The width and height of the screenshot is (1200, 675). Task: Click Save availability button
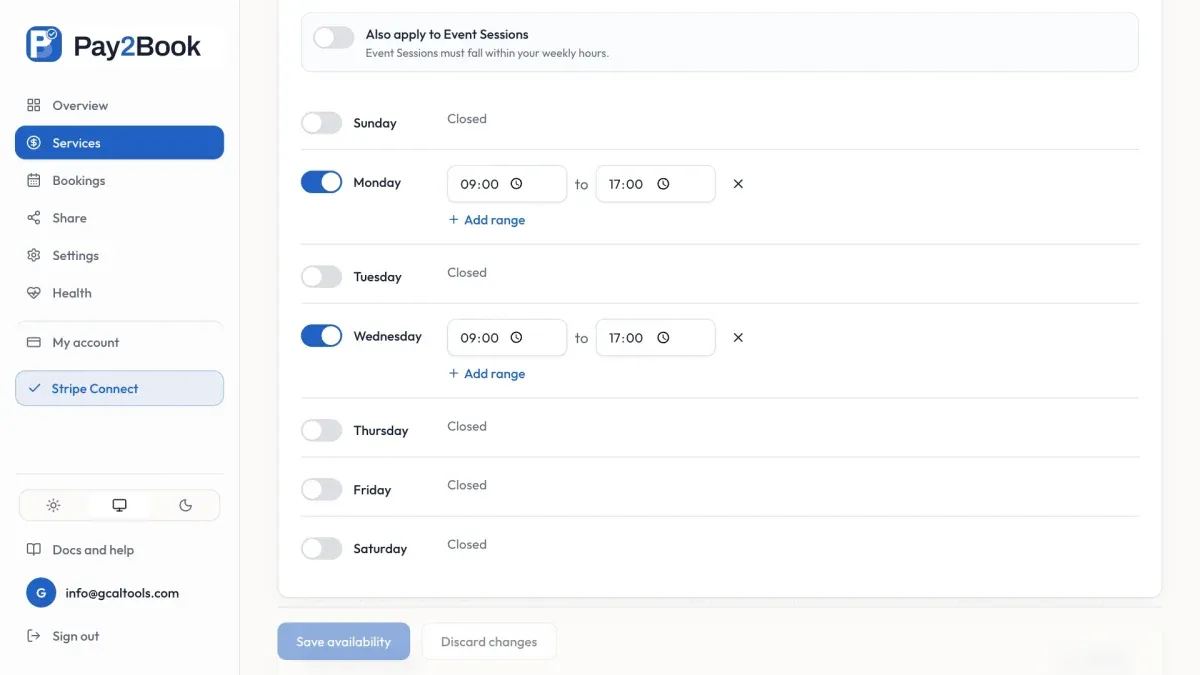tap(344, 642)
